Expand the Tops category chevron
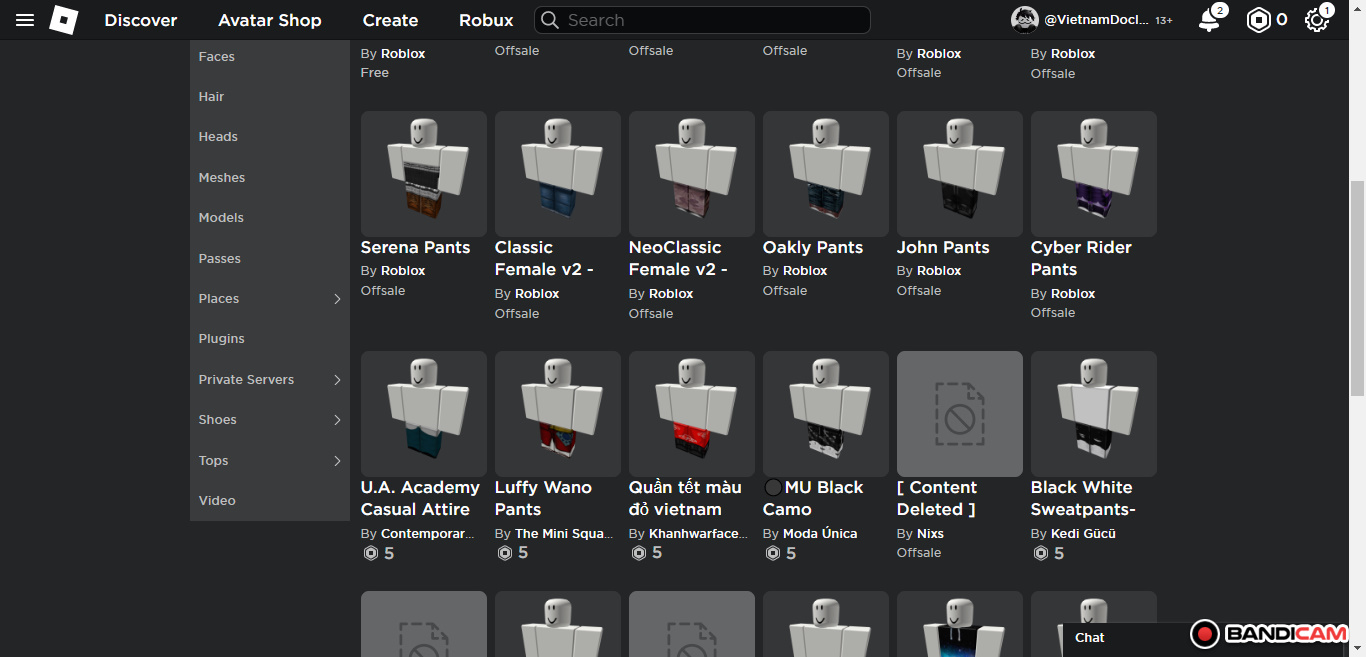 point(337,461)
